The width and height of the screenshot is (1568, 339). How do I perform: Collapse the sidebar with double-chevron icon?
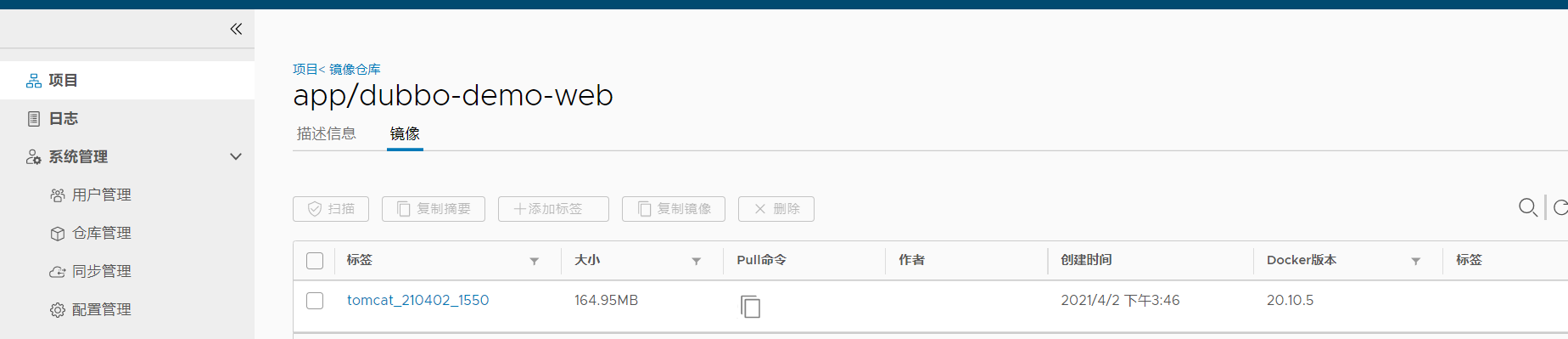click(236, 29)
